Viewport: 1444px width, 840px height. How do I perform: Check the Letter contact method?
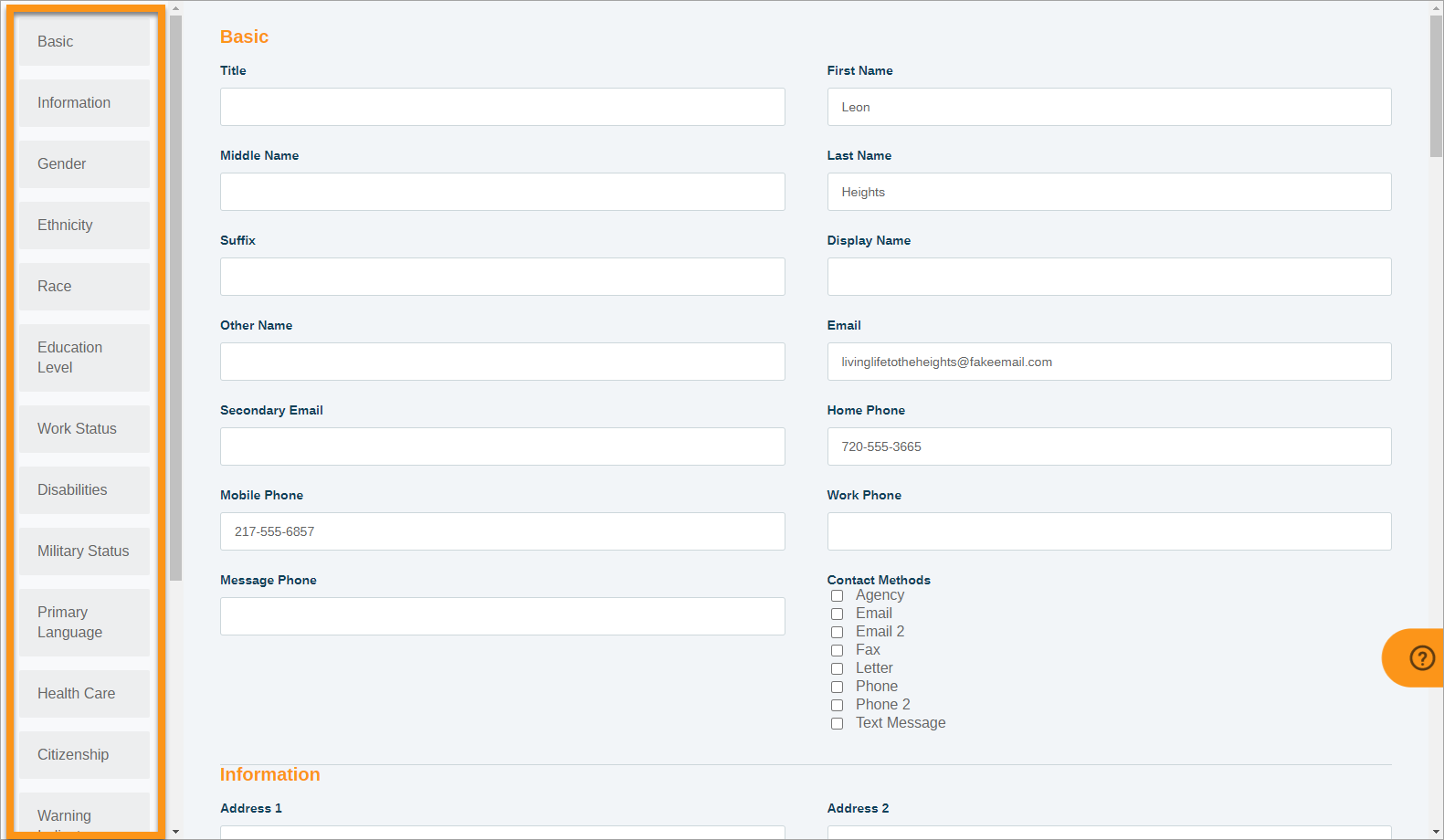pyautogui.click(x=837, y=669)
